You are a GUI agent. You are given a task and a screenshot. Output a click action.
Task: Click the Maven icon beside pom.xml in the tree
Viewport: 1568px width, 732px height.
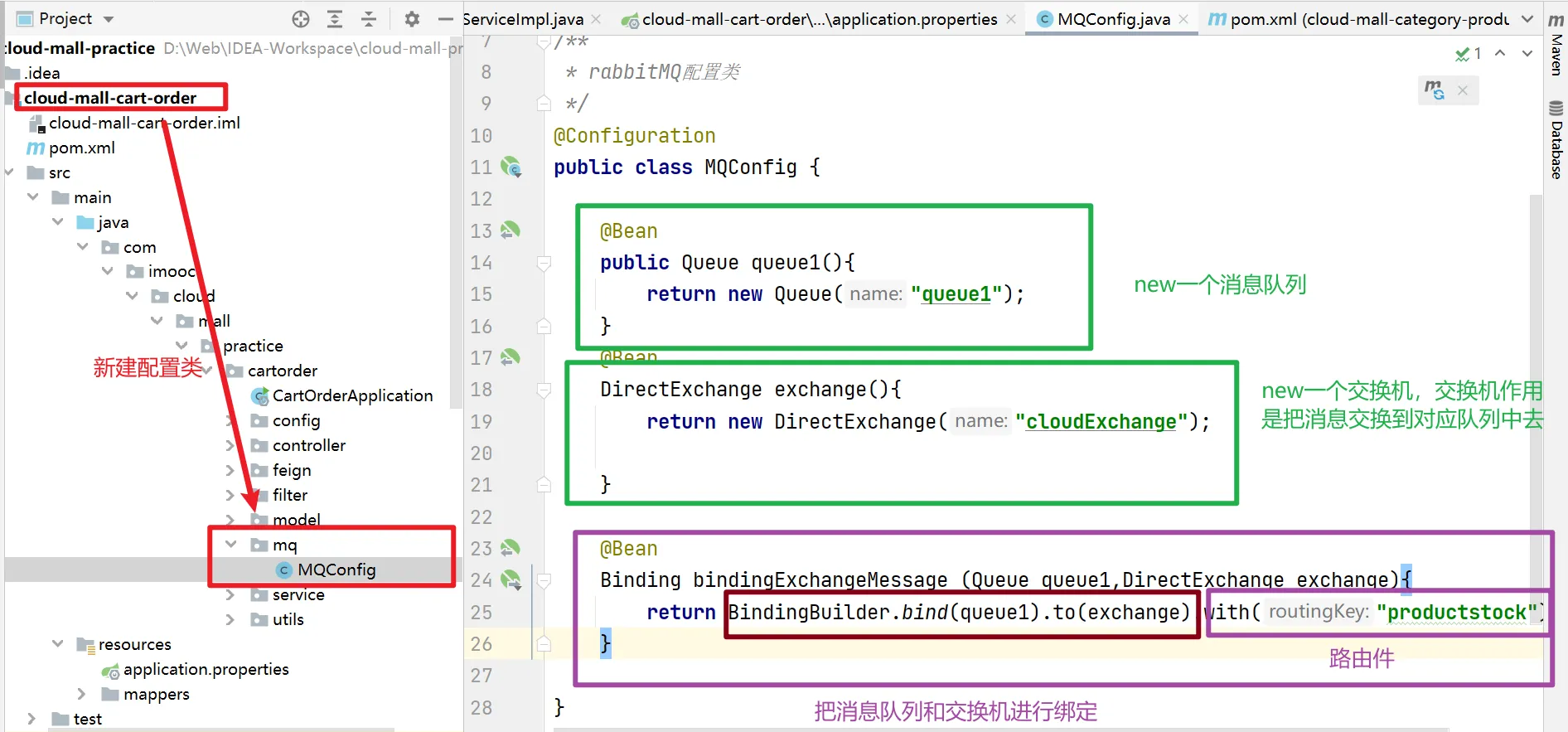[x=36, y=148]
